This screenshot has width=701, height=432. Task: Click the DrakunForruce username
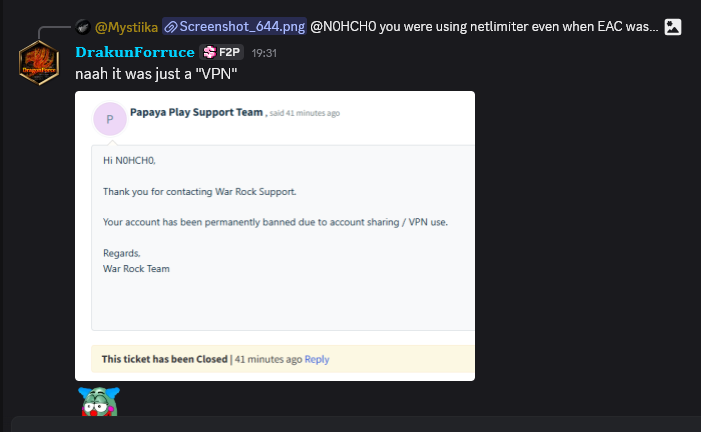pos(135,52)
